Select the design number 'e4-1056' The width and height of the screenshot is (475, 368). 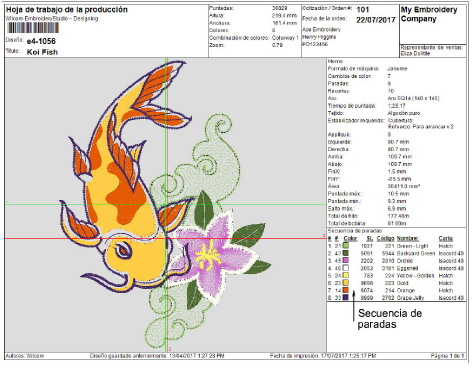point(41,41)
